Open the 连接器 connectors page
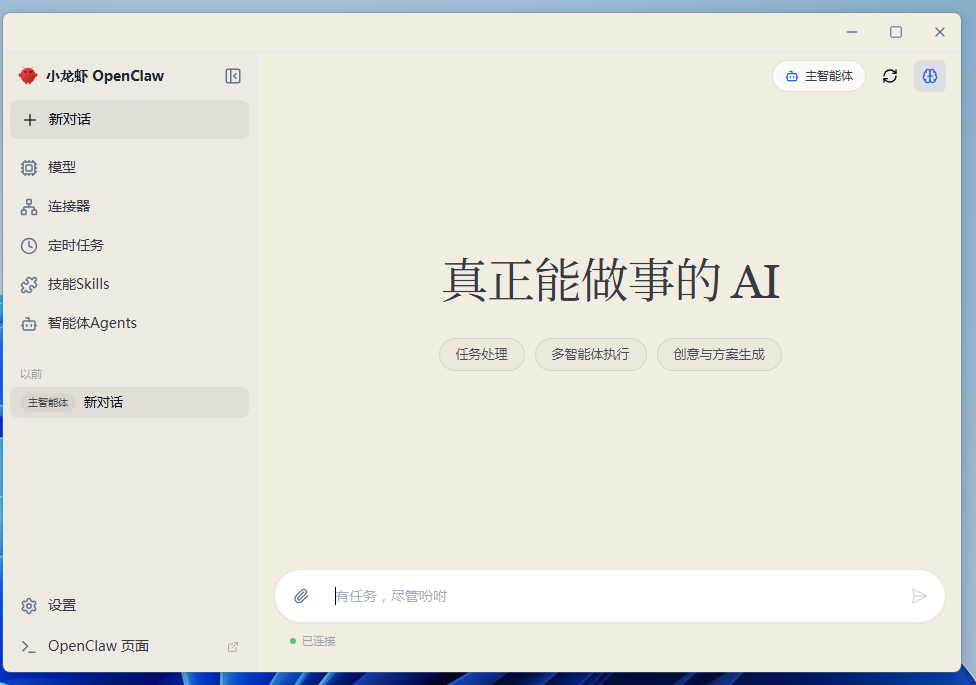 (69, 206)
